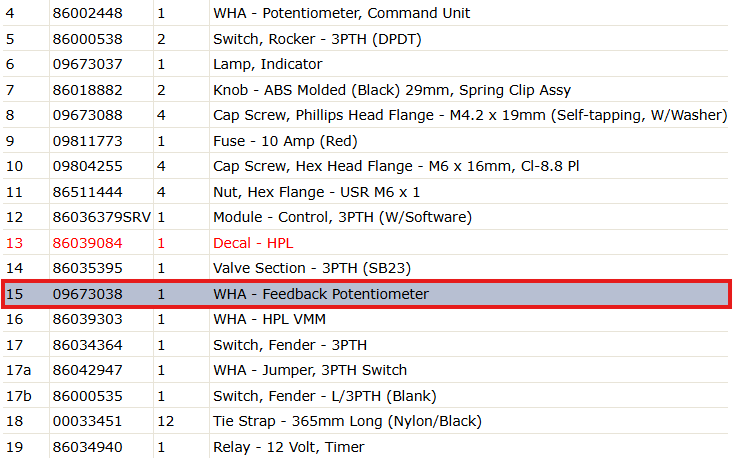
Task: Select row 4 WHA - Potentiometer, Command Unit
Action: click(366, 13)
